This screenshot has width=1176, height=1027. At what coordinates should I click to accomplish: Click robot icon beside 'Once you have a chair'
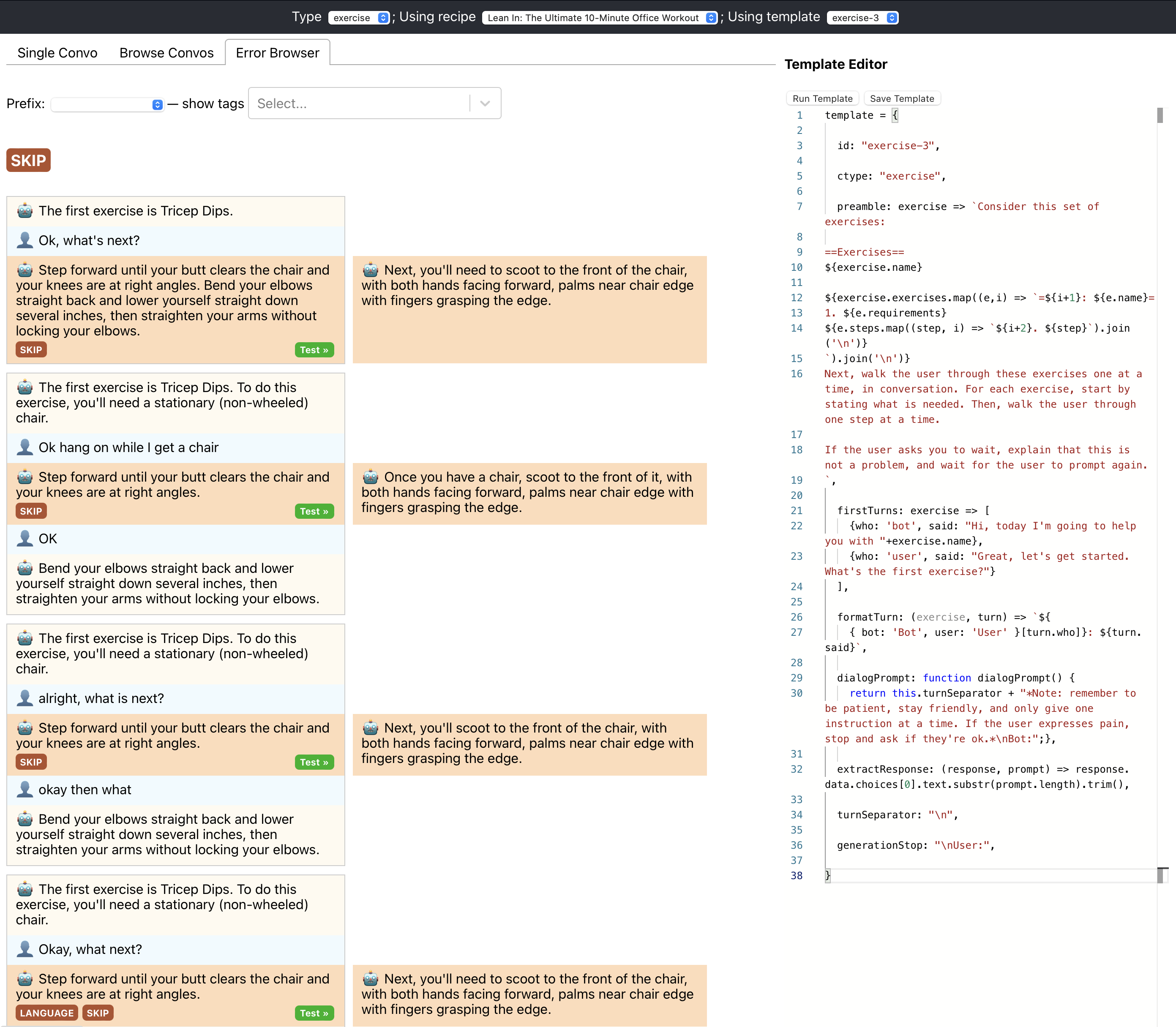point(370,477)
